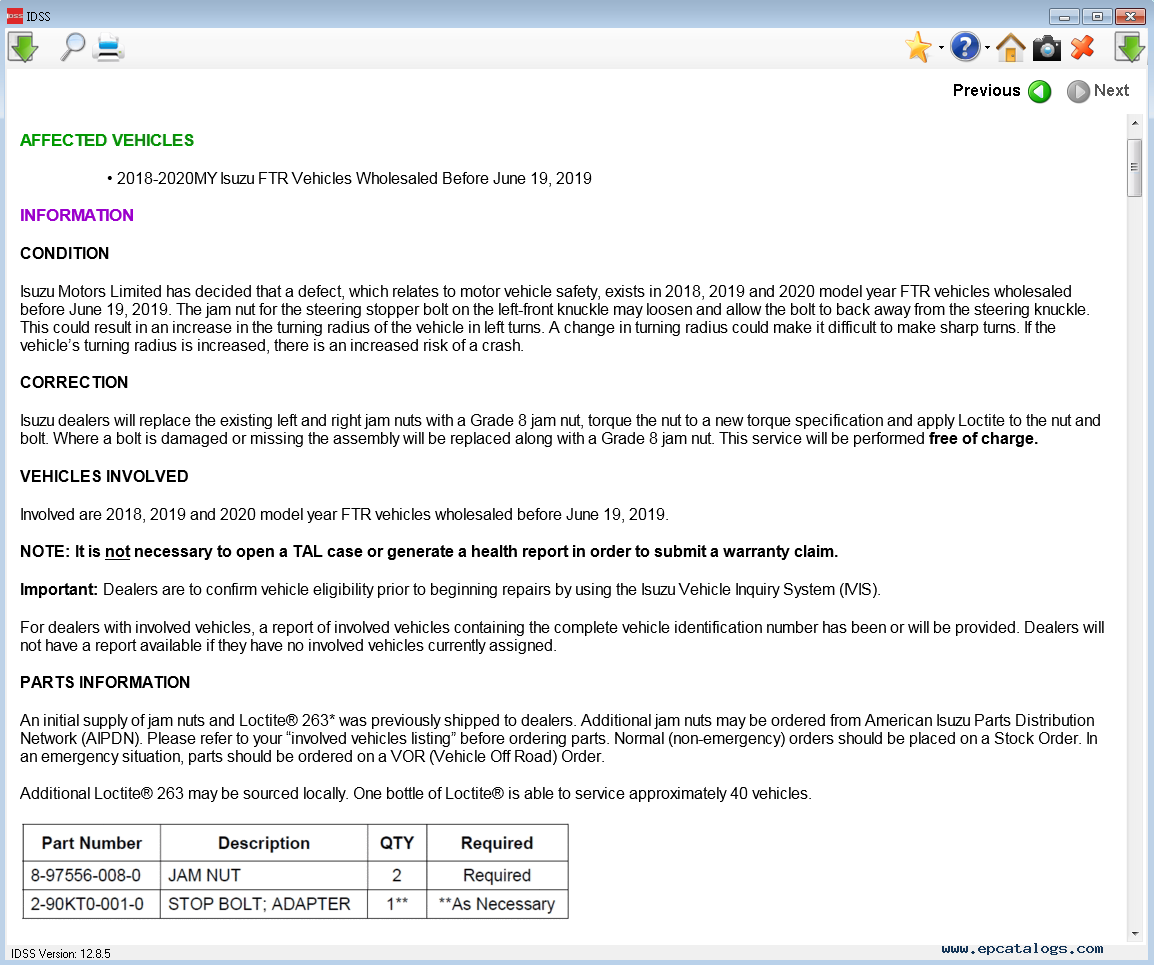Go to the Previous page
The width and height of the screenshot is (1154, 965).
point(1002,91)
